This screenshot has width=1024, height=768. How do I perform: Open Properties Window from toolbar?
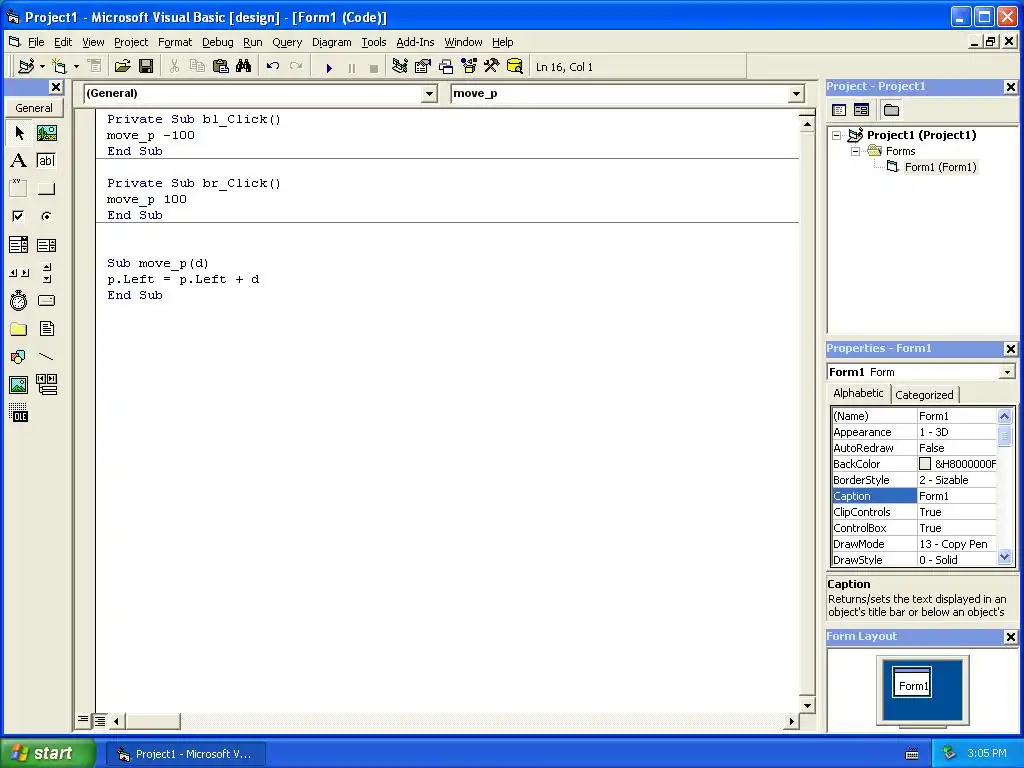423,67
